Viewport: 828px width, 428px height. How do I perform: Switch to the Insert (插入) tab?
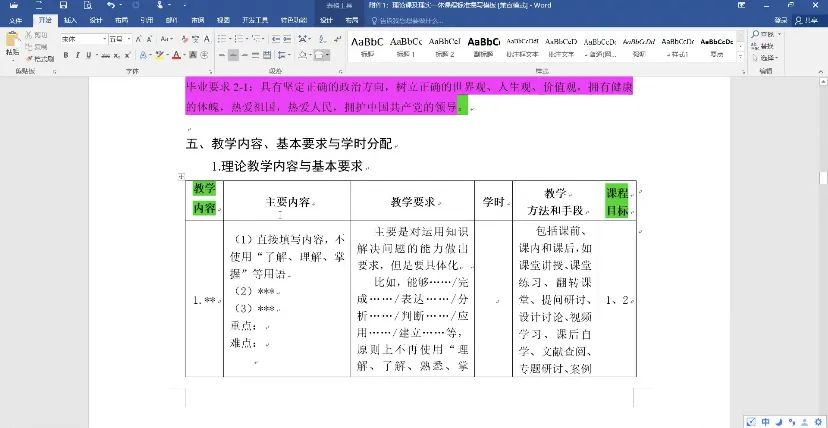pyautogui.click(x=70, y=21)
